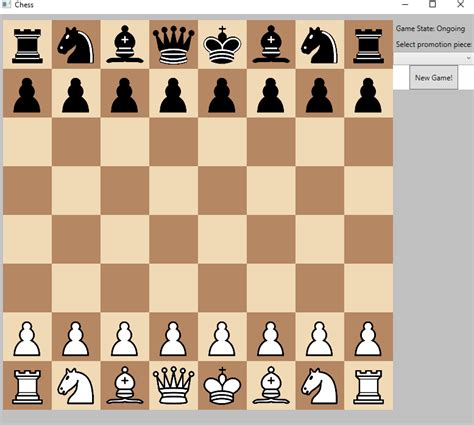Maximize the Chess window
474x425 pixels.
pyautogui.click(x=432, y=4)
